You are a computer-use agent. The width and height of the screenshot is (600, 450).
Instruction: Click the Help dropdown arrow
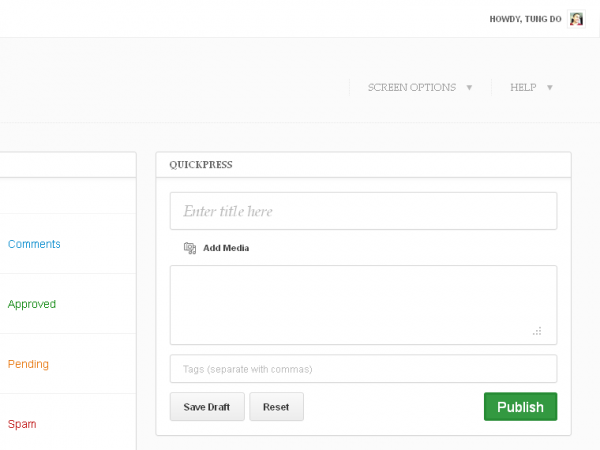[x=549, y=88]
